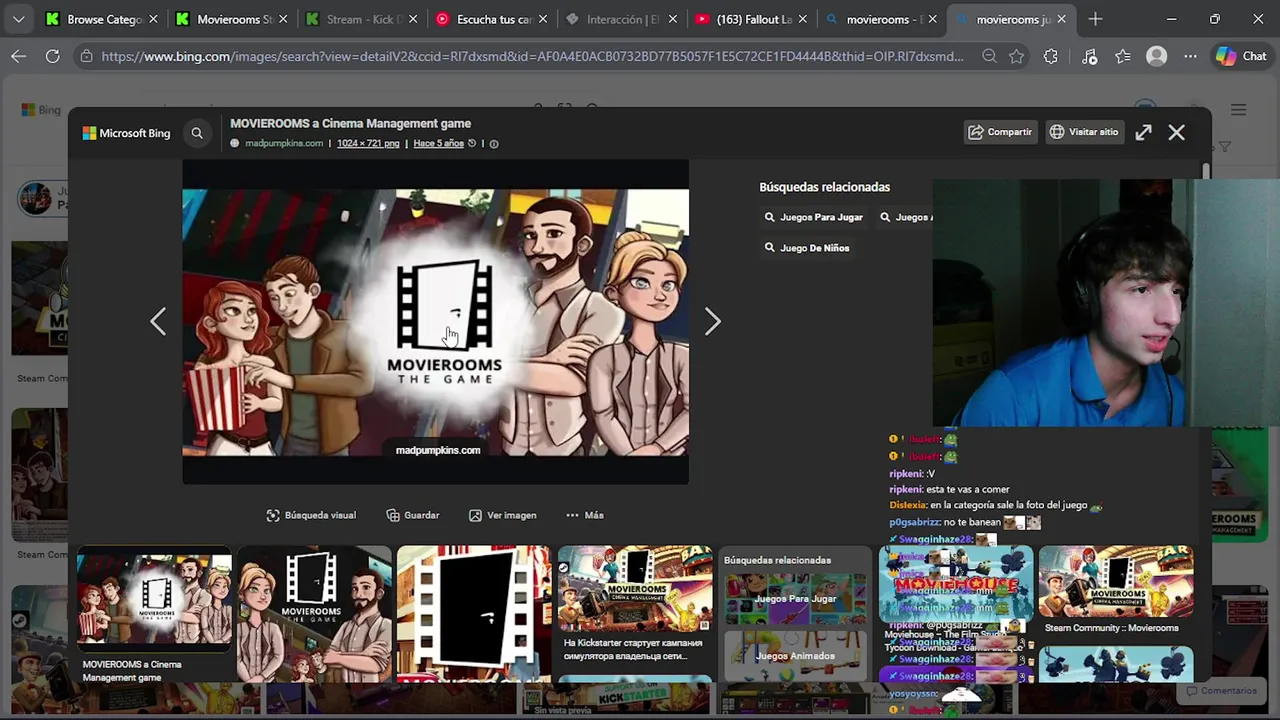Expand the image viewer to full screen
Screen dimensions: 1280x720
coord(1143,132)
